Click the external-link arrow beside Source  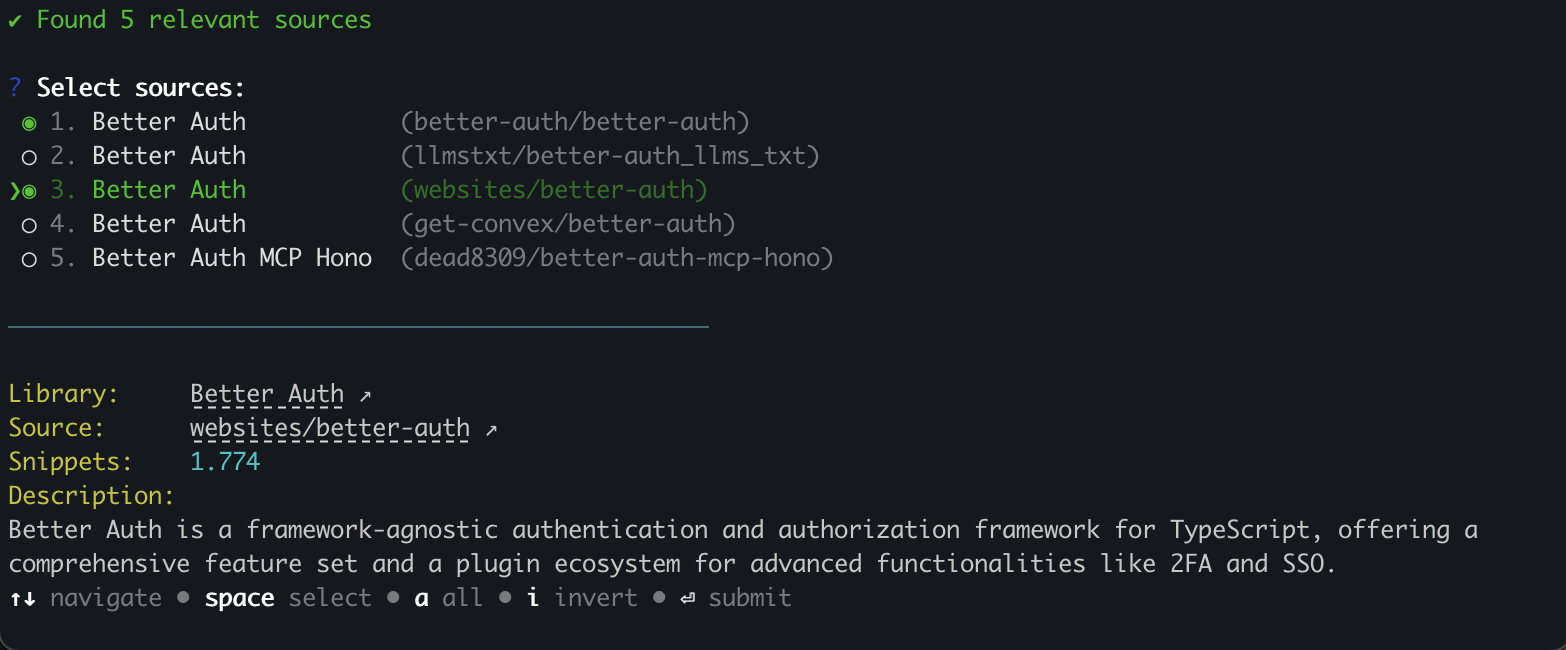pyautogui.click(x=492, y=427)
